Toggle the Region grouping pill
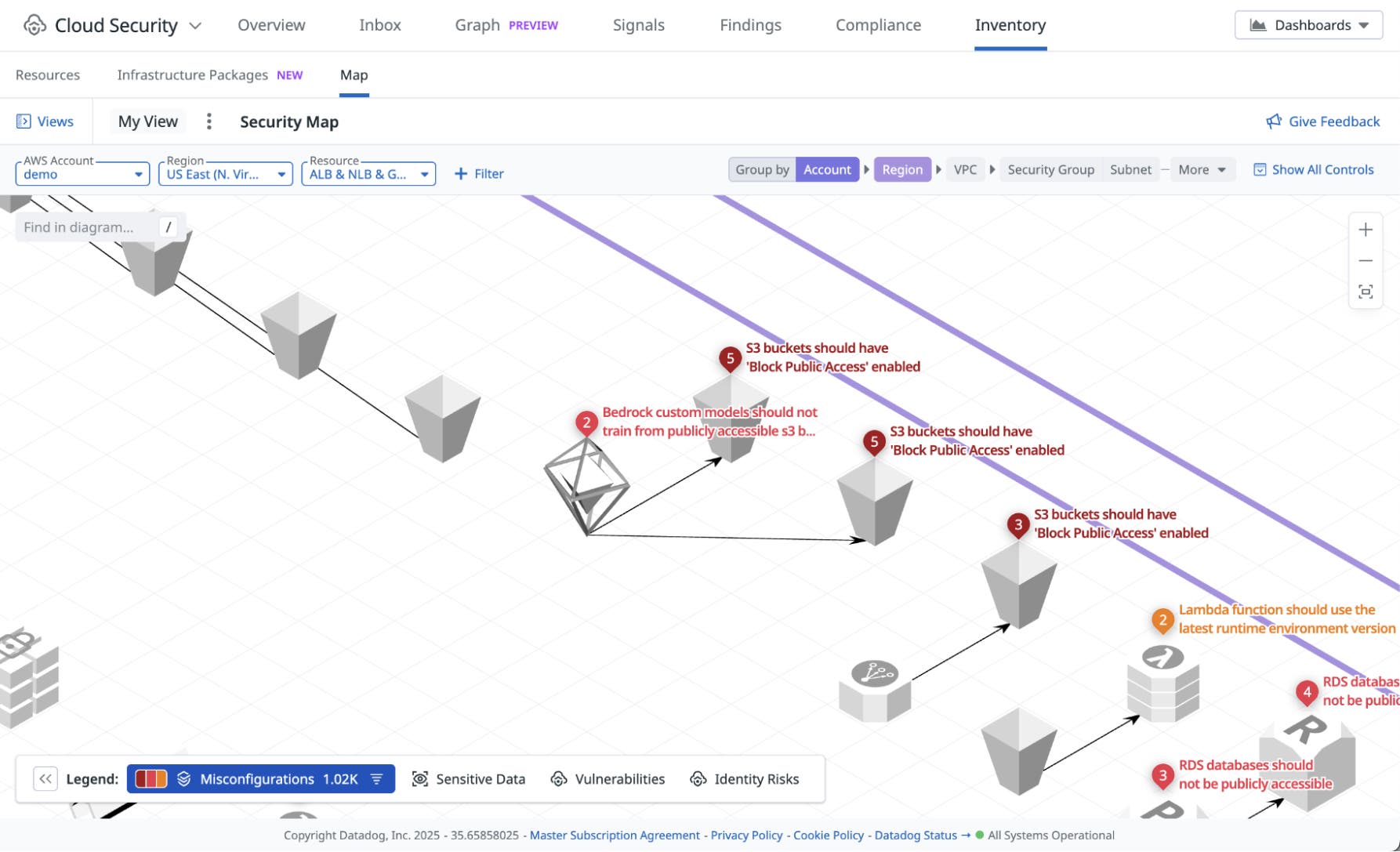Image resolution: width=1400 pixels, height=852 pixels. click(902, 169)
